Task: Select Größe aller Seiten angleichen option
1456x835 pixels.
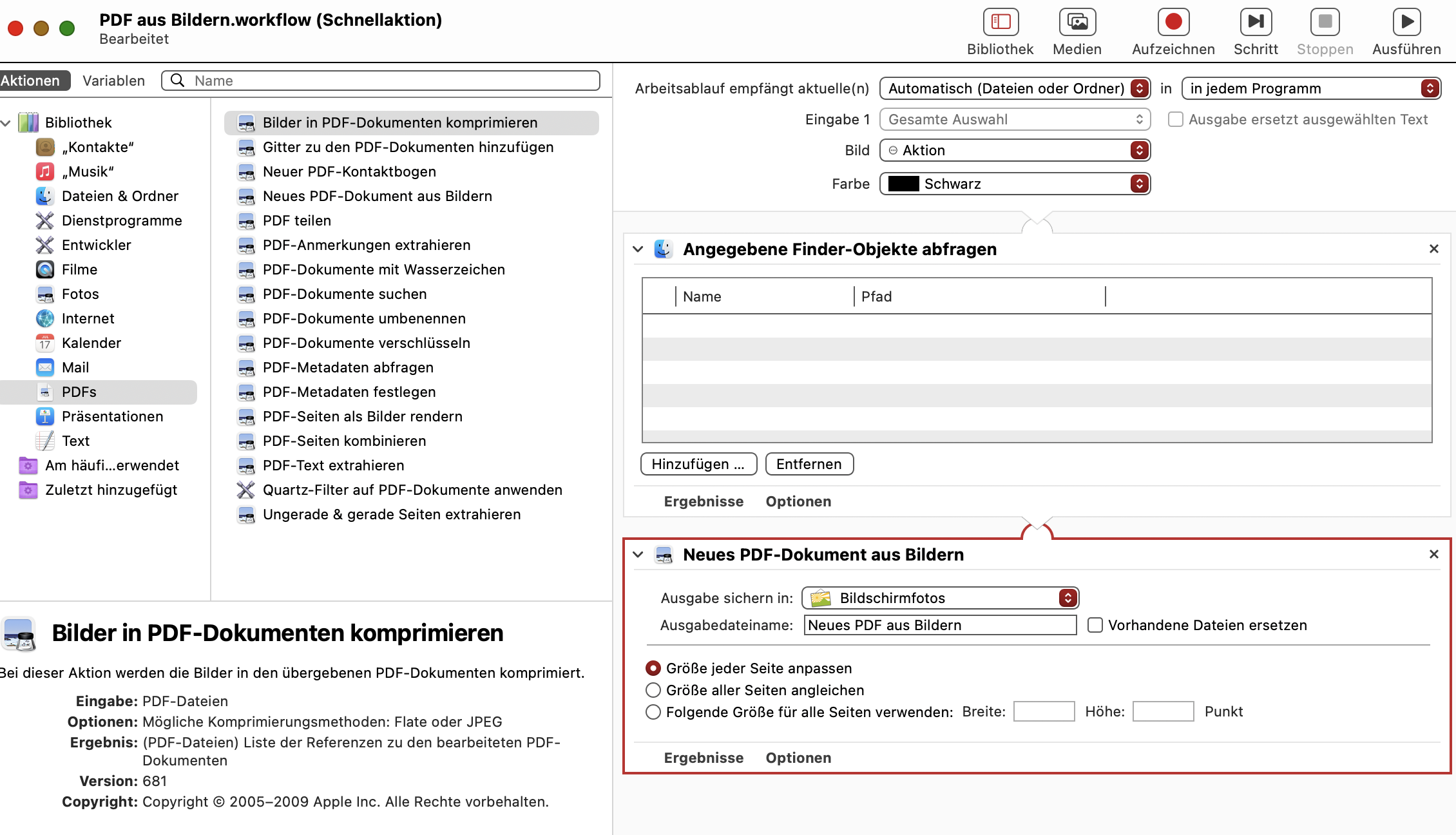Action: coord(653,690)
